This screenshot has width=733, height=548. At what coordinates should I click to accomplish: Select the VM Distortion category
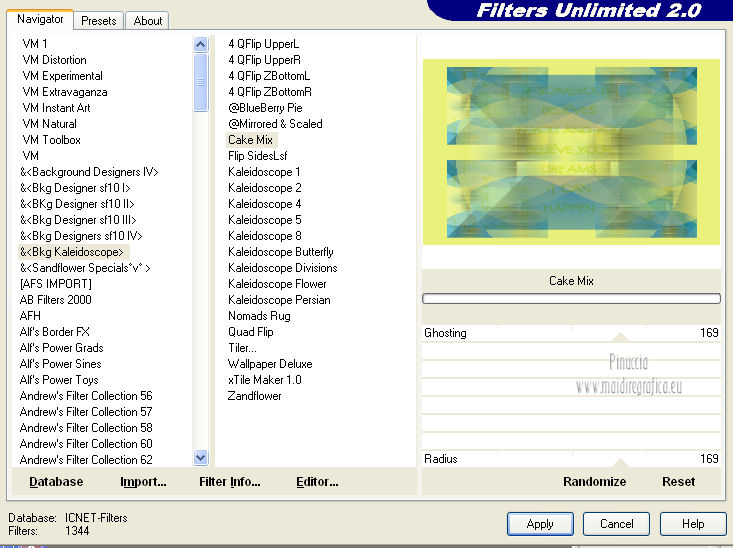tap(54, 60)
